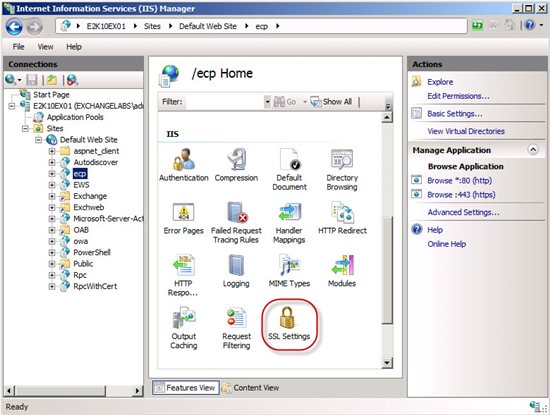Open Request Filtering feature
The image size is (550, 415).
point(236,328)
